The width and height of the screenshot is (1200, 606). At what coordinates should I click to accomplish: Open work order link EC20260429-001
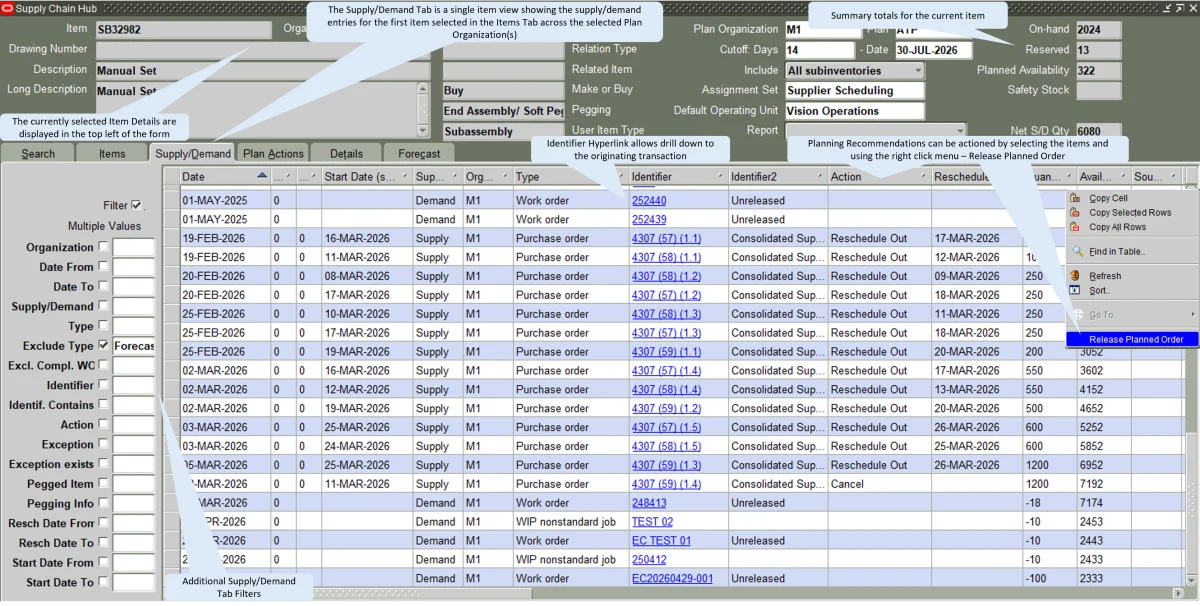(x=672, y=579)
